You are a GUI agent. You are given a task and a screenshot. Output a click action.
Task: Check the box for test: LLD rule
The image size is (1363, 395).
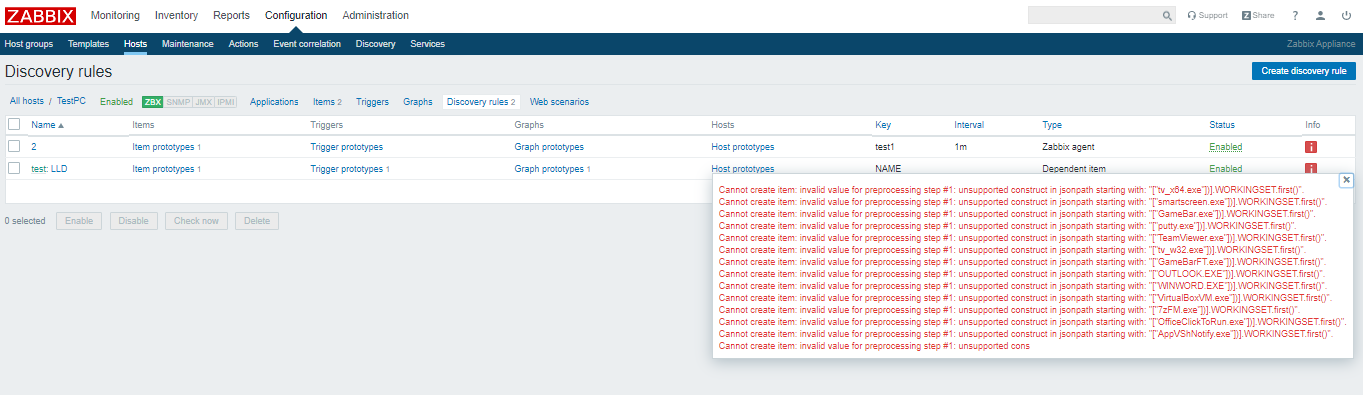14,168
